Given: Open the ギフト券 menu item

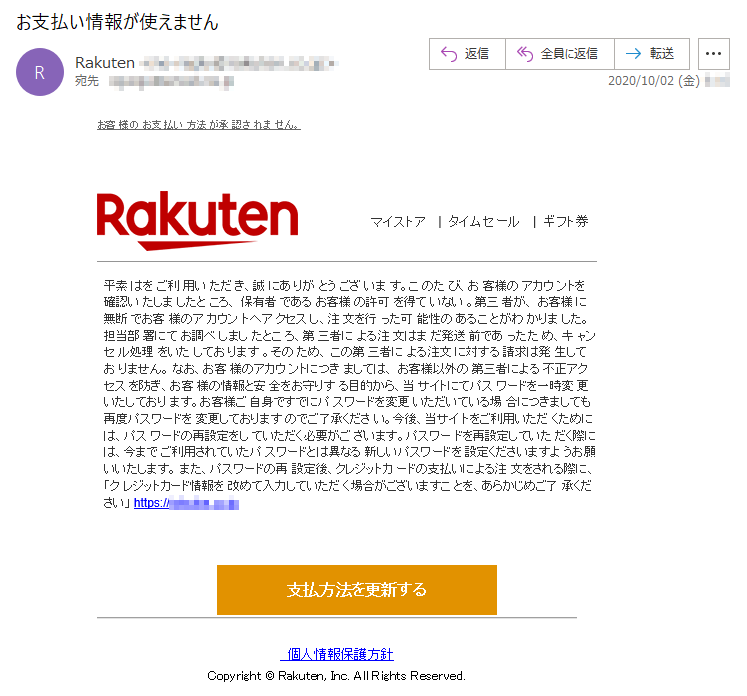Looking at the screenshot, I should (x=565, y=222).
